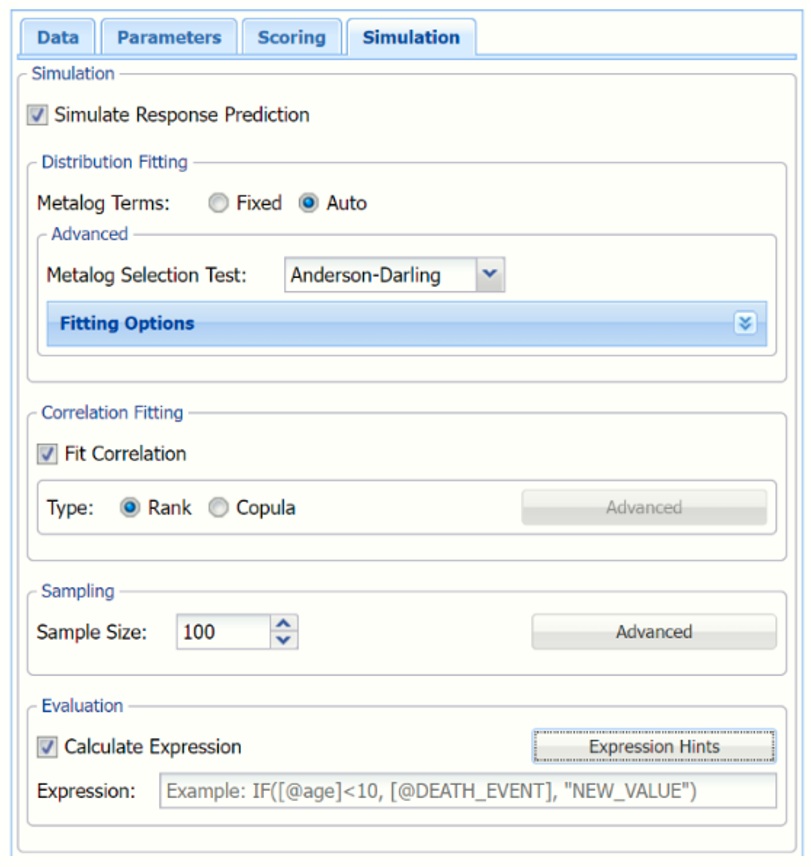811x867 pixels.
Task: Select Rank correlation type
Action: (x=130, y=508)
